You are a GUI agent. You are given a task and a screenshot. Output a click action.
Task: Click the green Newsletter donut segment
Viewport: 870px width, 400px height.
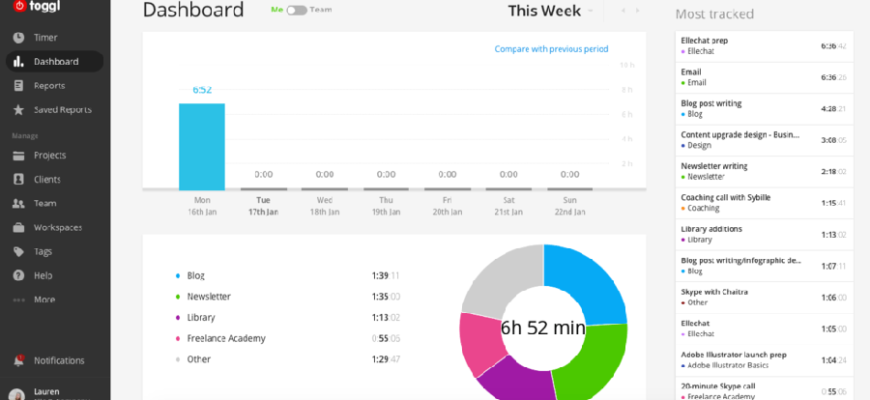pos(595,361)
